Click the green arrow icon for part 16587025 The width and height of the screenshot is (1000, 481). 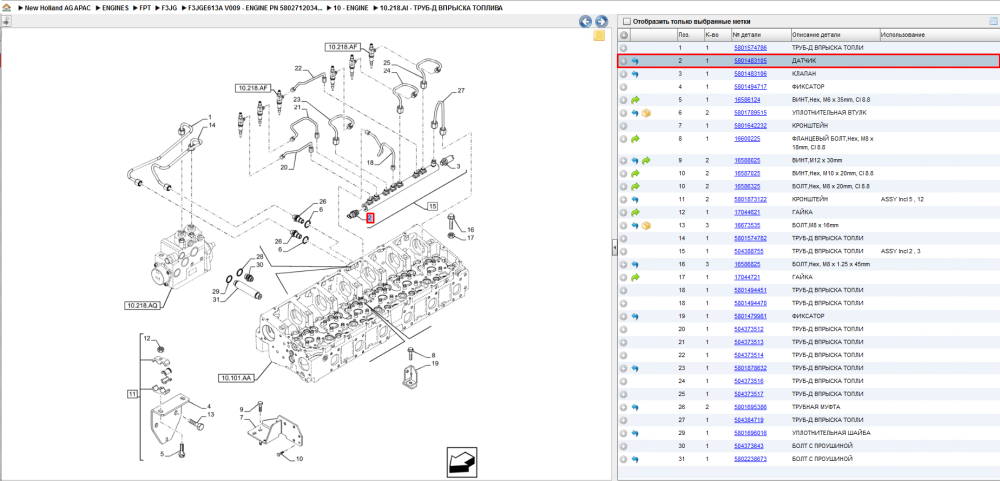(635, 174)
